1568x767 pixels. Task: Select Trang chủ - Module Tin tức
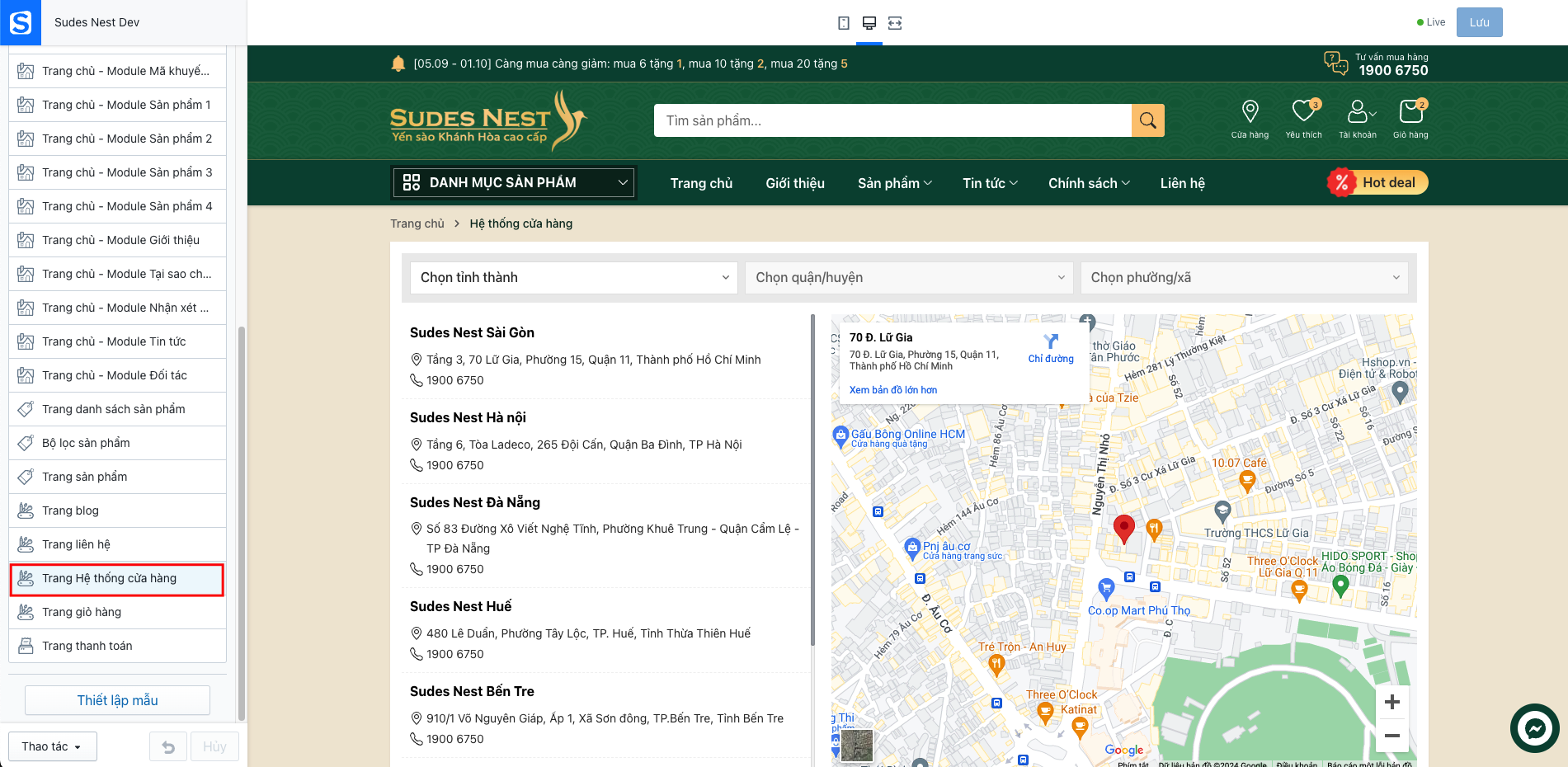[117, 341]
